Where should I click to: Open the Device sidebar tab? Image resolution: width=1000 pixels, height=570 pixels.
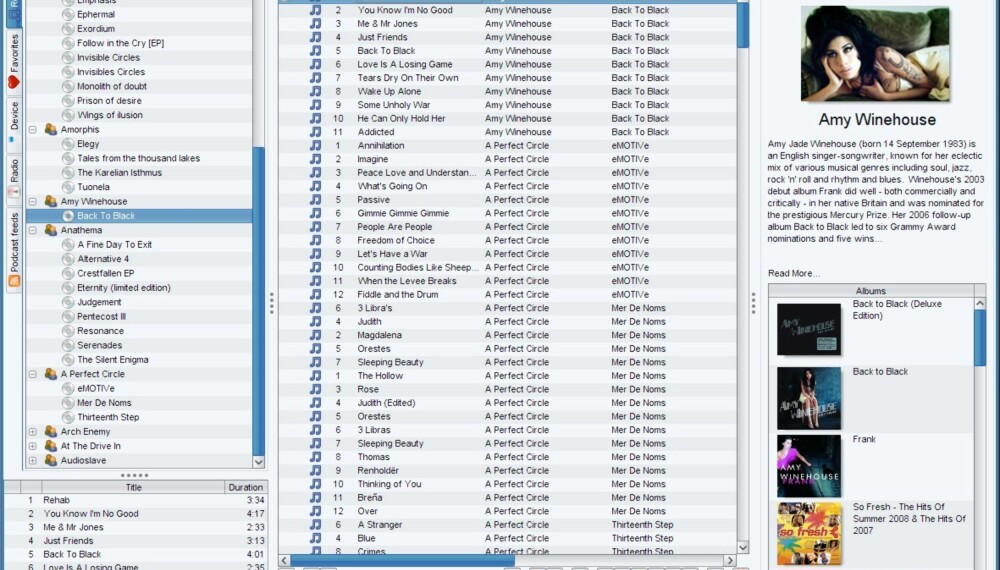point(14,125)
